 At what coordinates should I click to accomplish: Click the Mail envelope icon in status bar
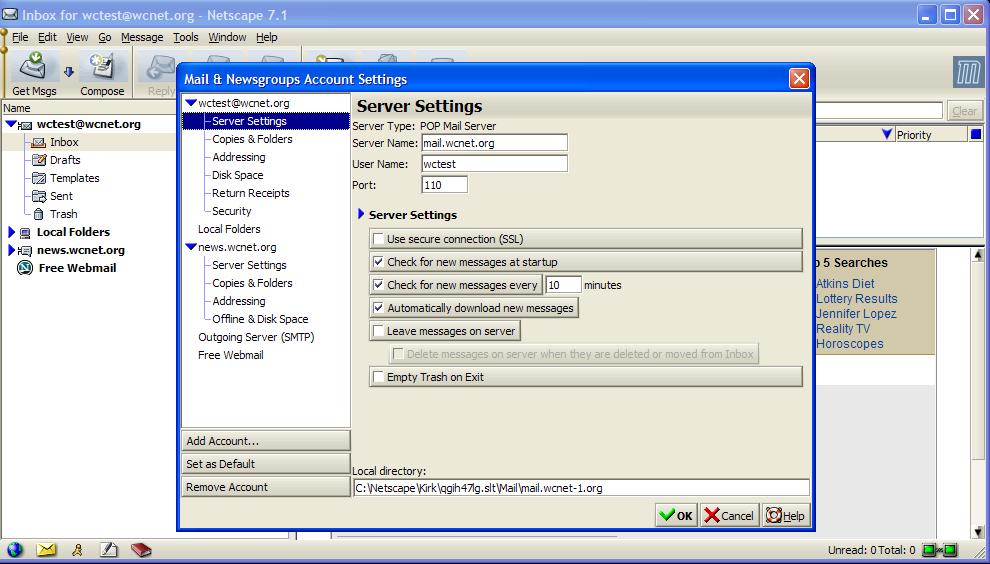(46, 550)
